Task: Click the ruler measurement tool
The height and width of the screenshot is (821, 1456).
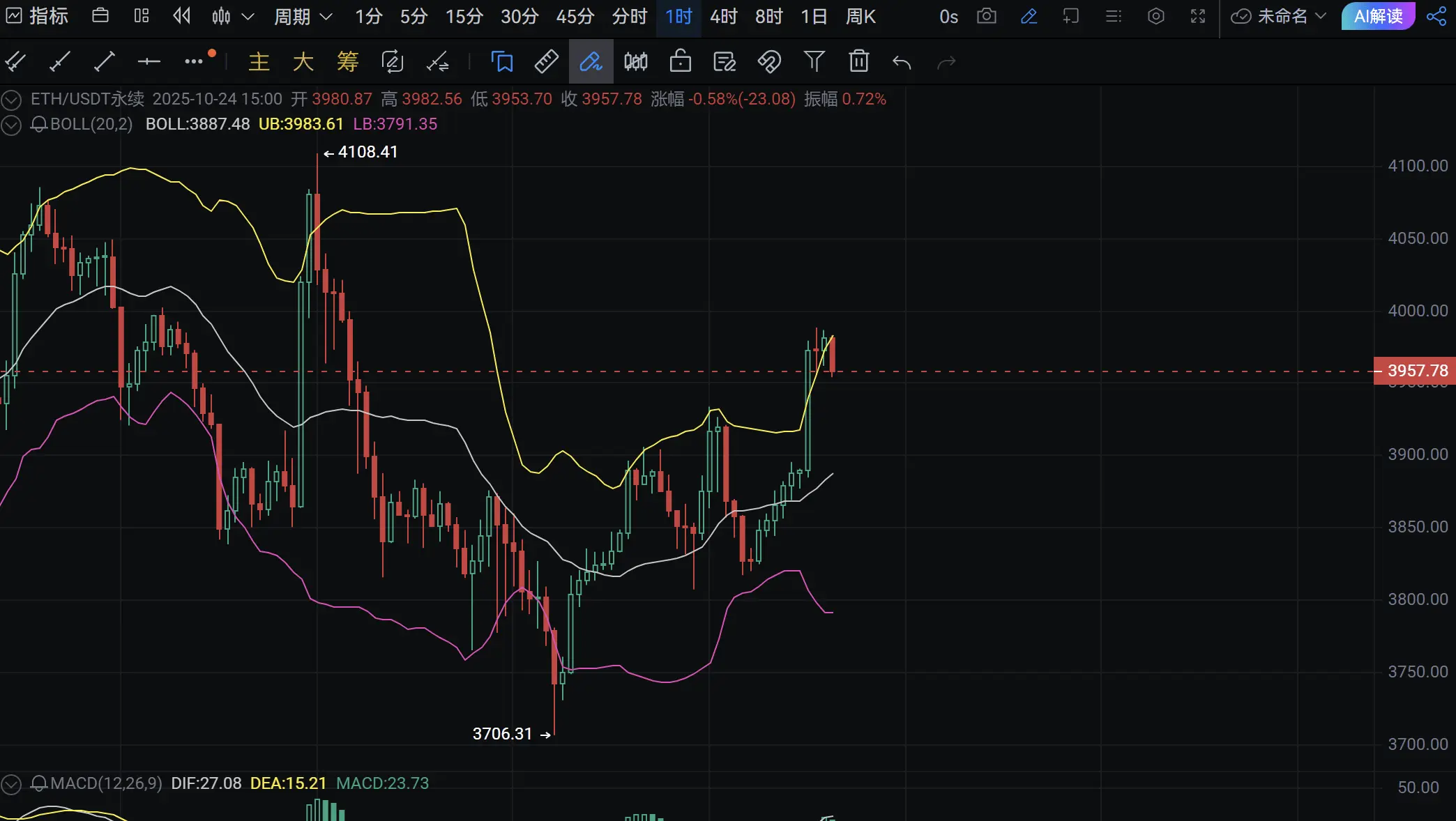Action: 546,62
